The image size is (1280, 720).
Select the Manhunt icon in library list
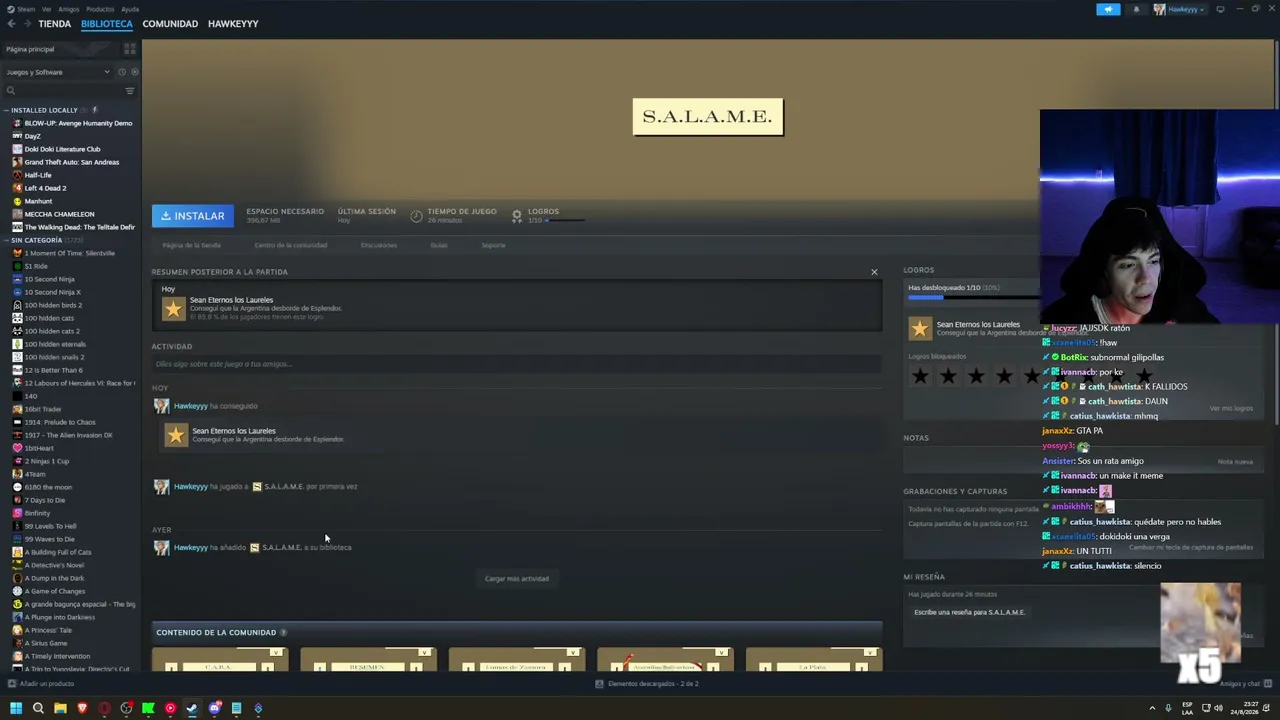point(17,201)
